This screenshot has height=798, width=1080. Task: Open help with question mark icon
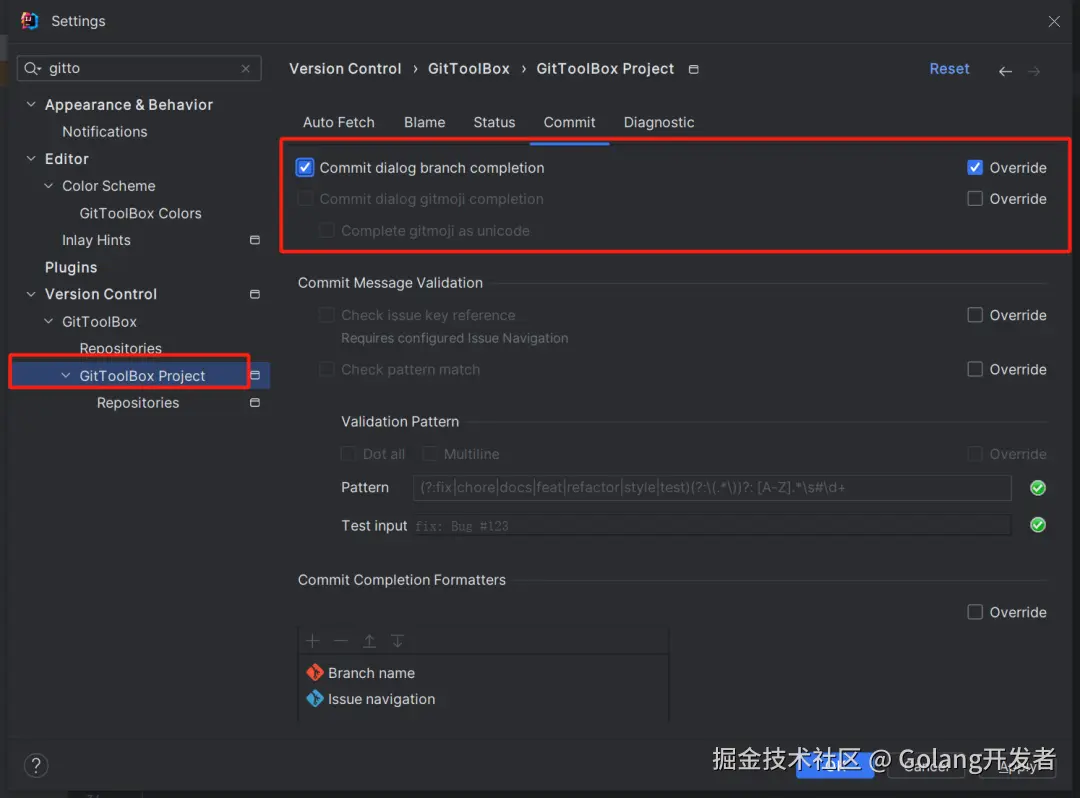pyautogui.click(x=36, y=765)
